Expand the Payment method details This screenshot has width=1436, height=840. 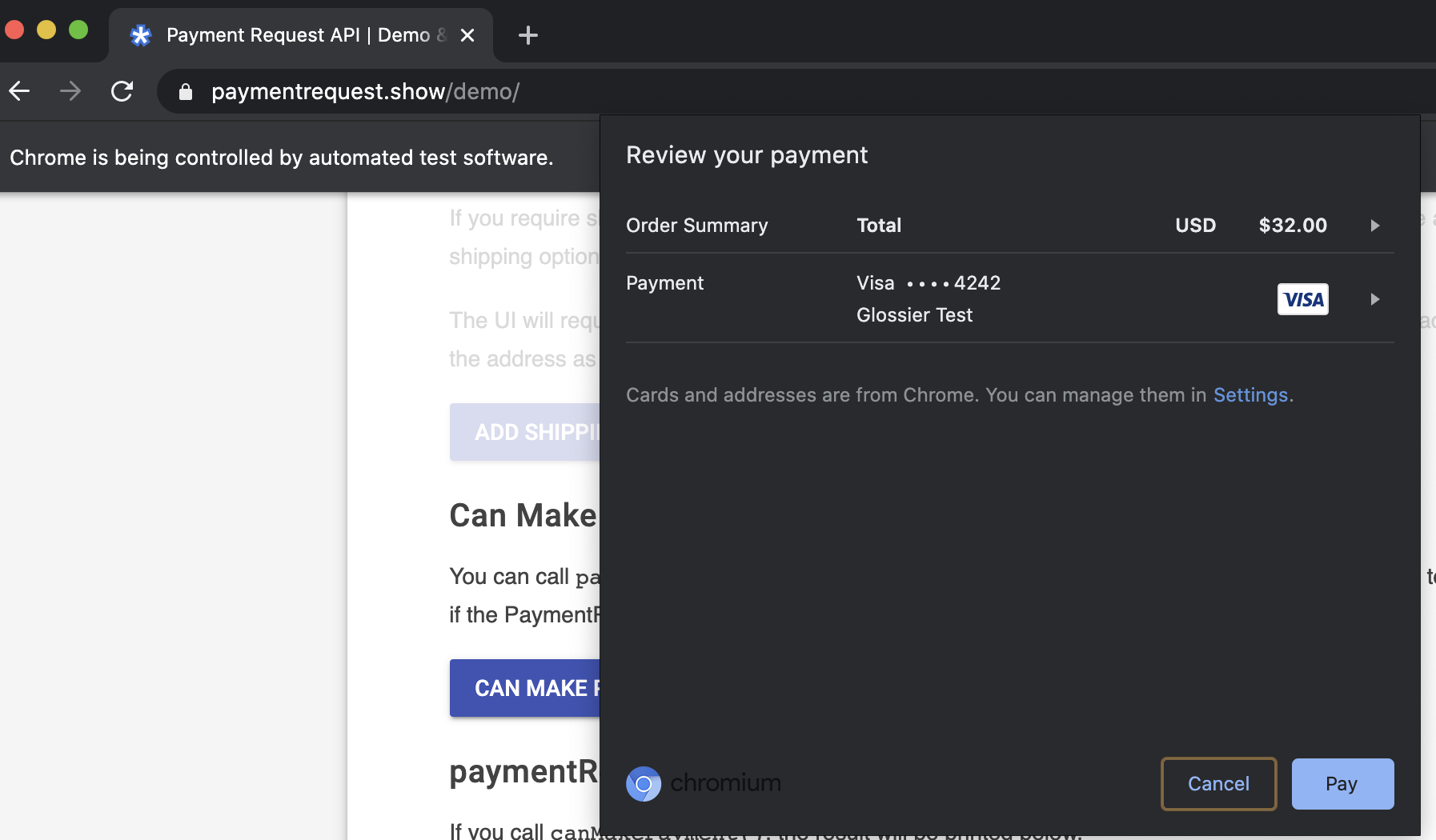(x=1375, y=299)
